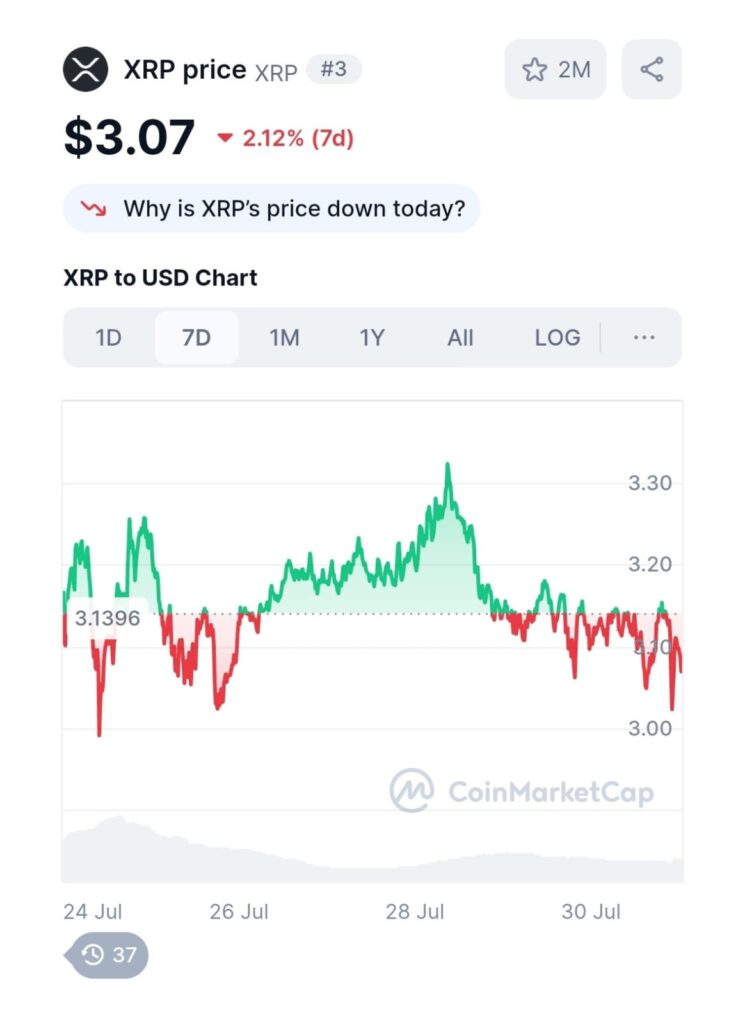Click the 28 Jul price peak on chart
745x1024 pixels.
point(447,466)
